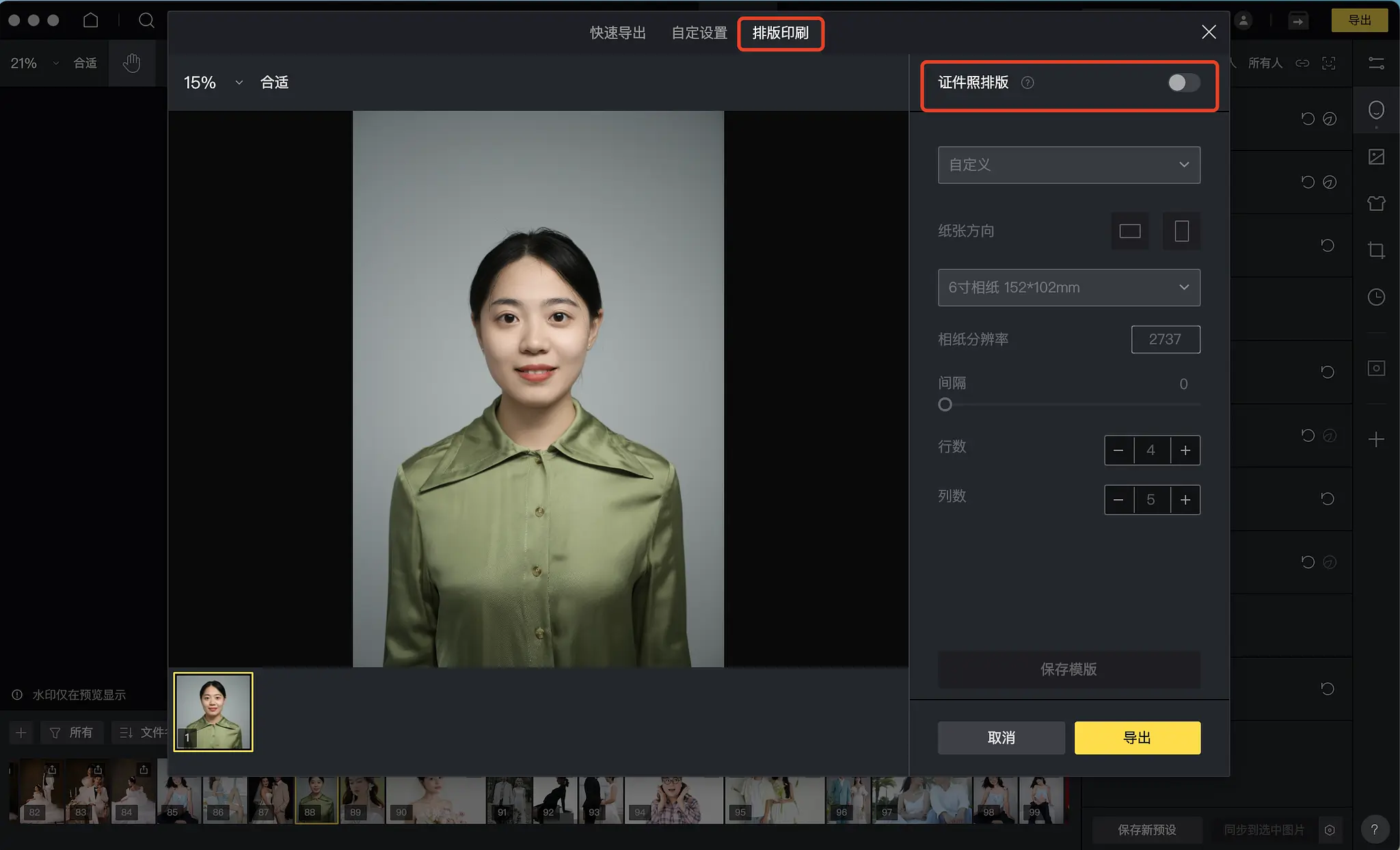
Task: Open the image adjustment panel icon
Action: coord(1376,157)
